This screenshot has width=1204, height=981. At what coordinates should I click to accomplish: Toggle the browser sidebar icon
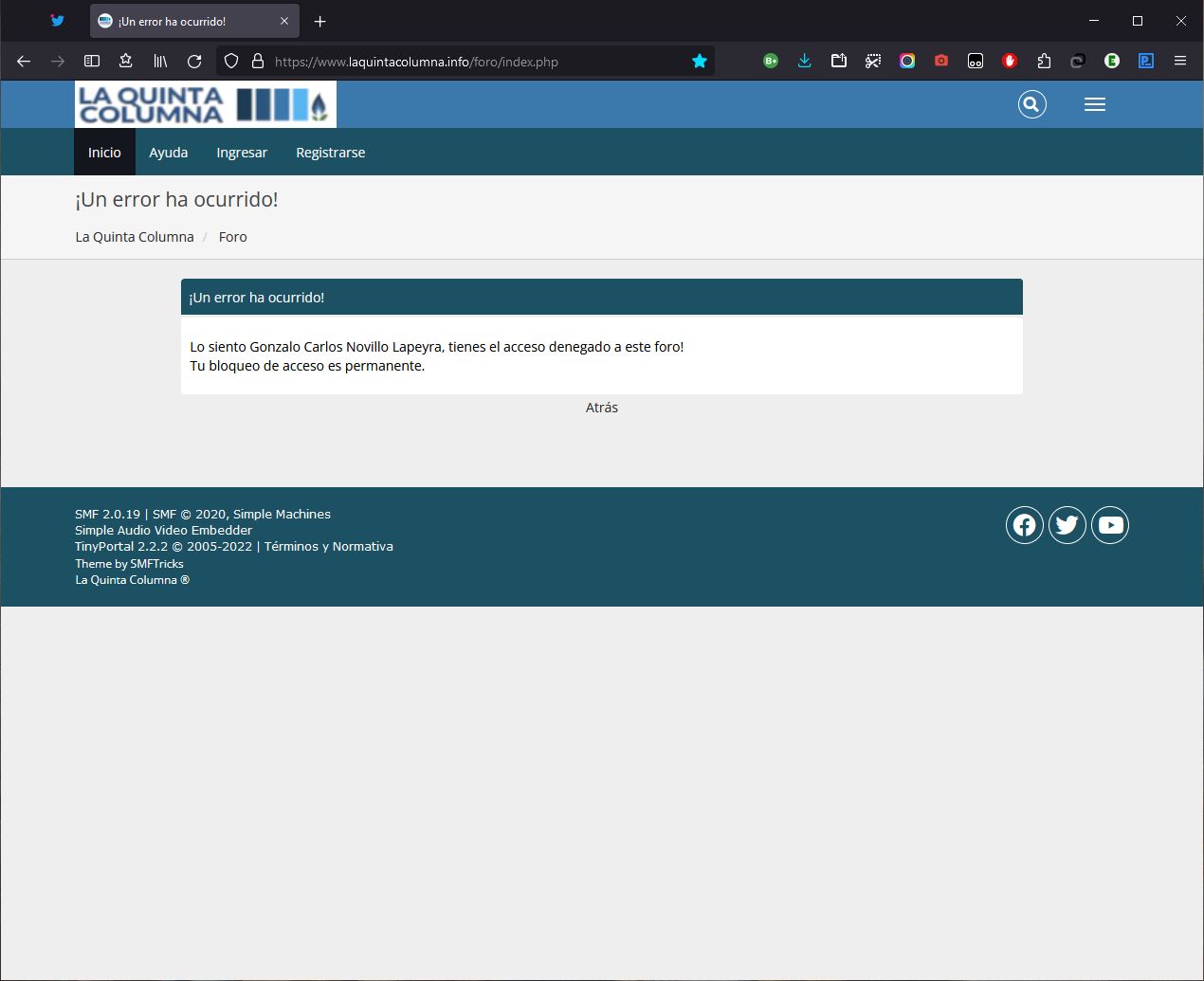(92, 62)
